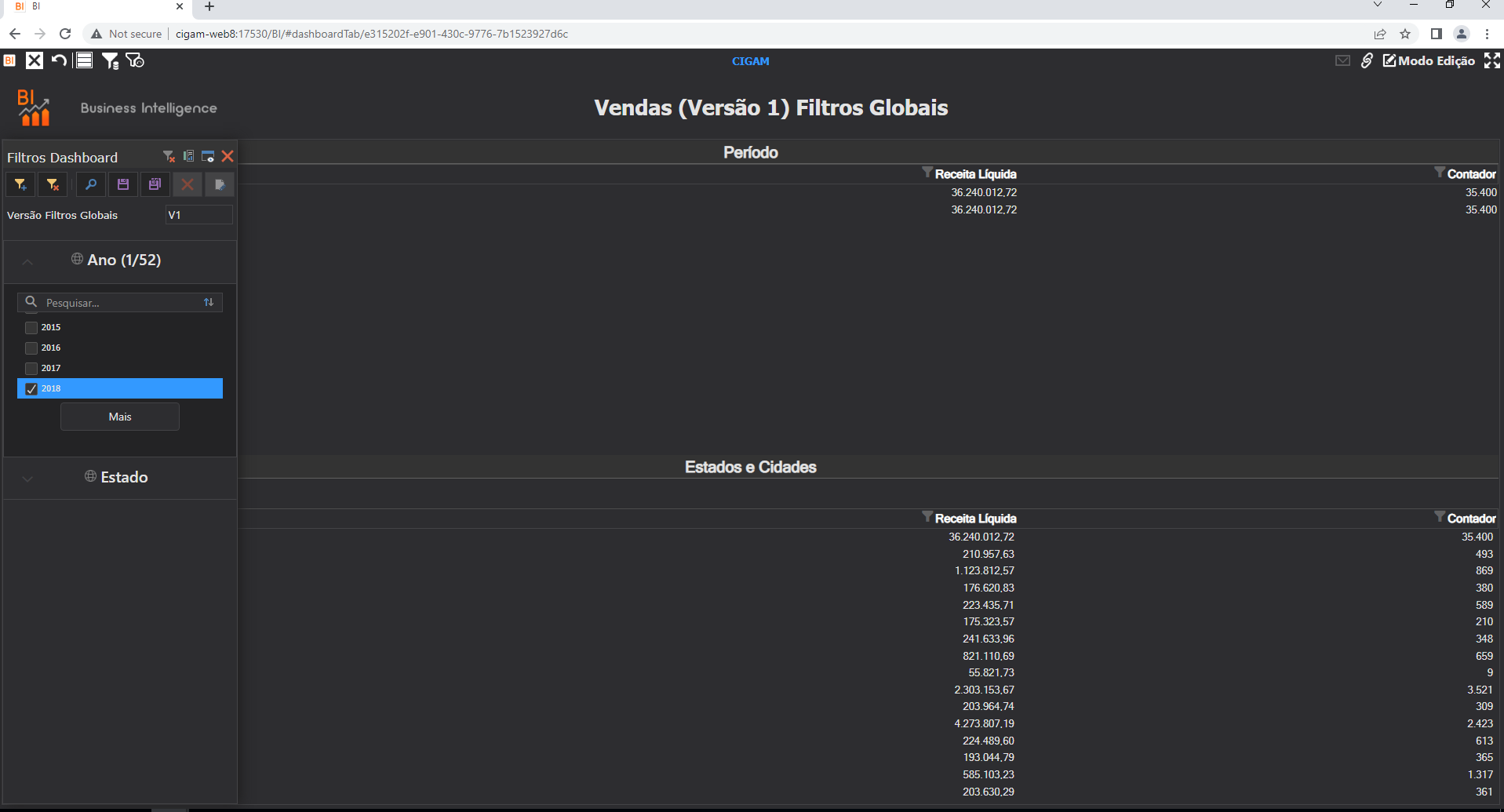The width and height of the screenshot is (1504, 812).
Task: Open the browser three-dot menu
Action: click(x=1487, y=34)
